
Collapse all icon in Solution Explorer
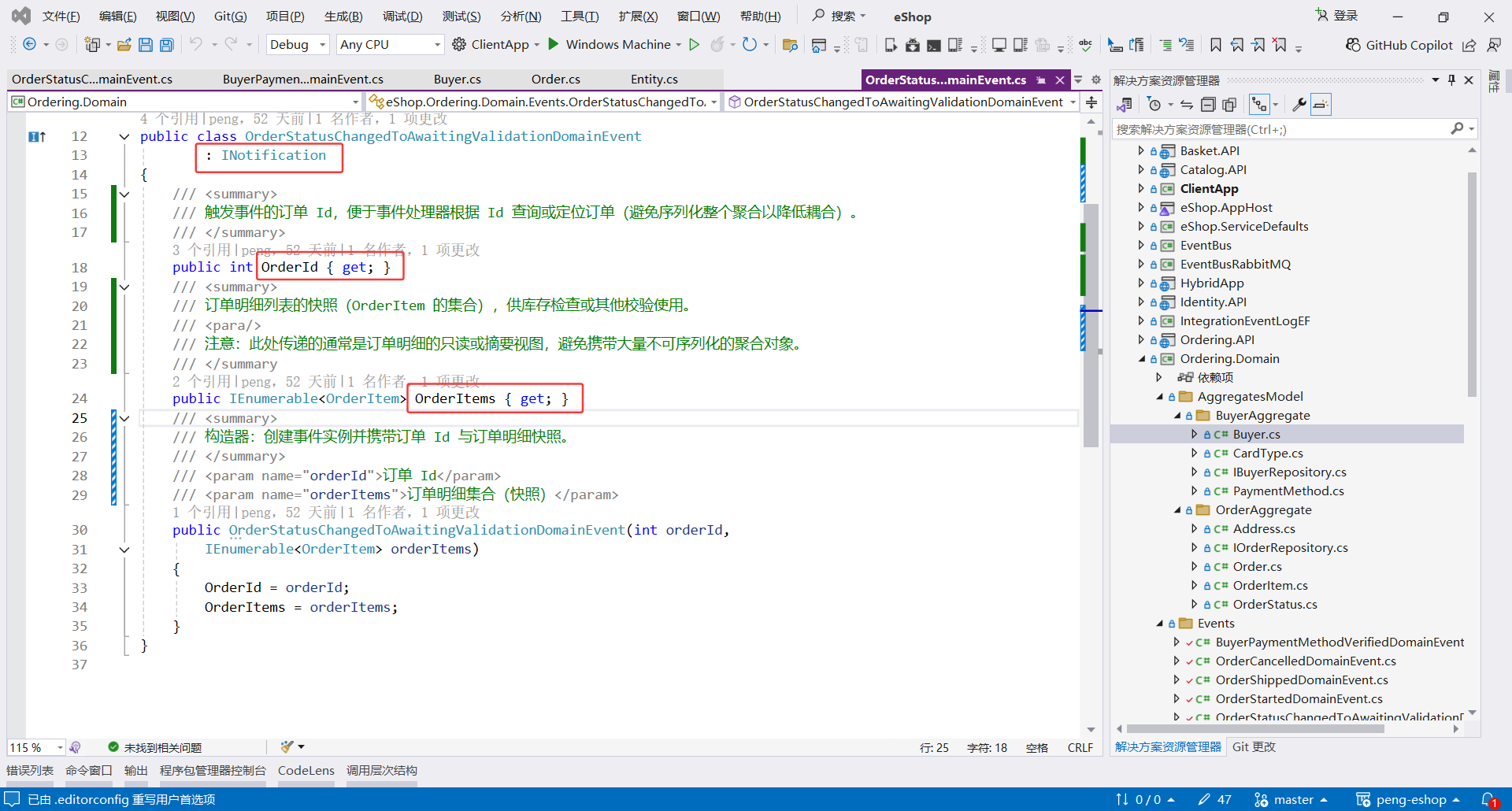[1208, 104]
